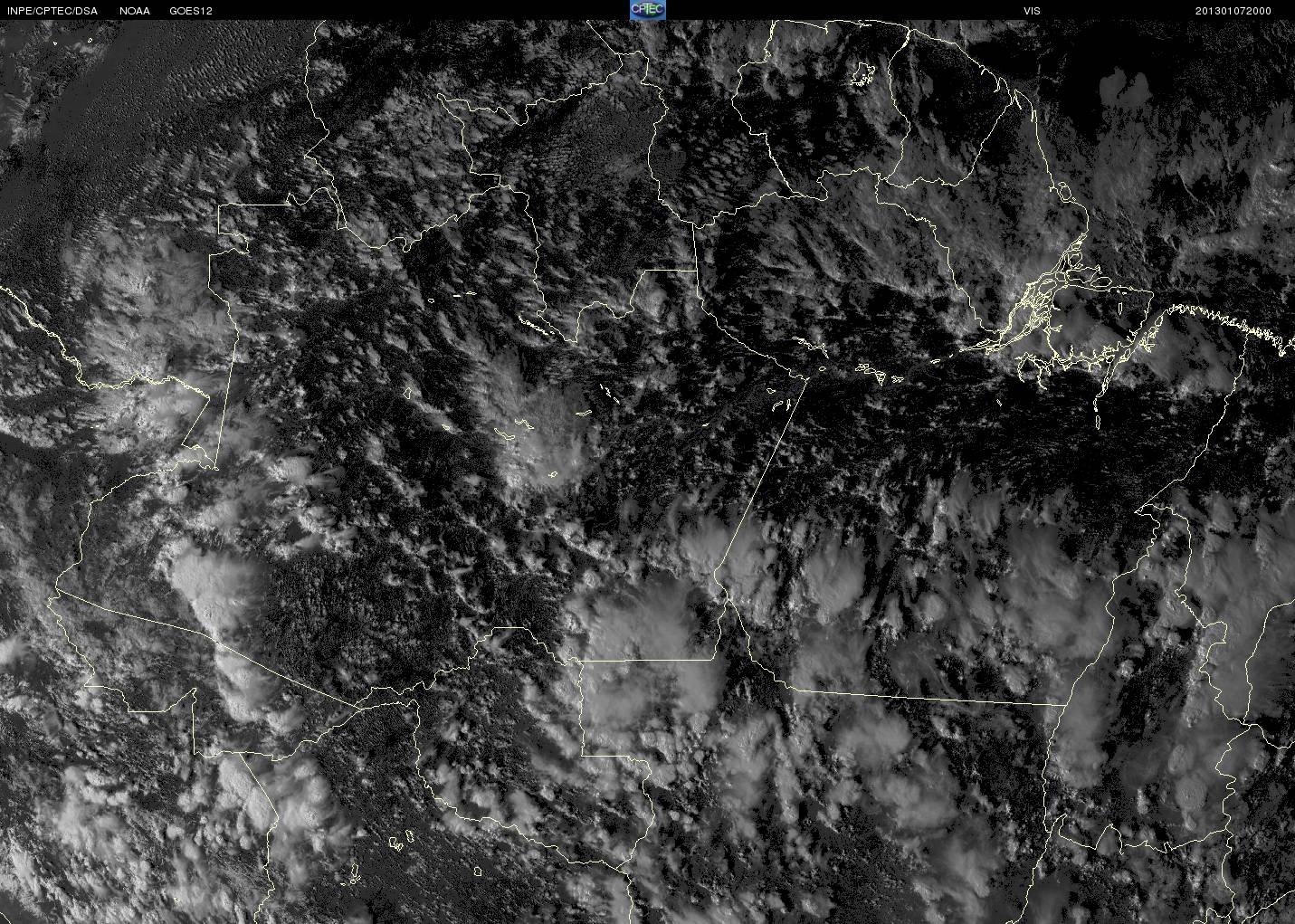
Task: Click the INPE/CPTEC/DSA header label
Action: (52, 11)
